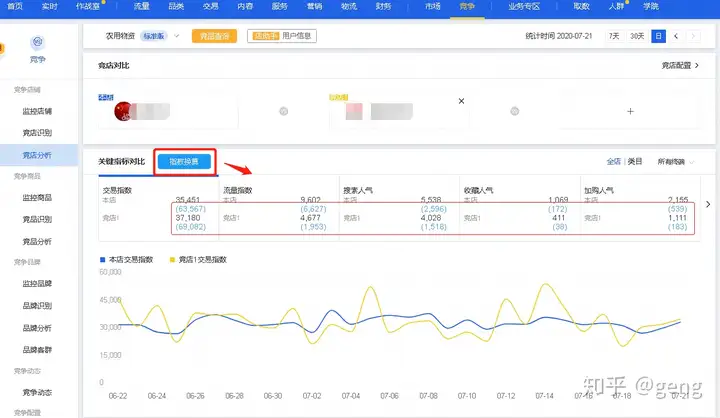
Task: Select the 交易指数 metric card
Action: 159,208
